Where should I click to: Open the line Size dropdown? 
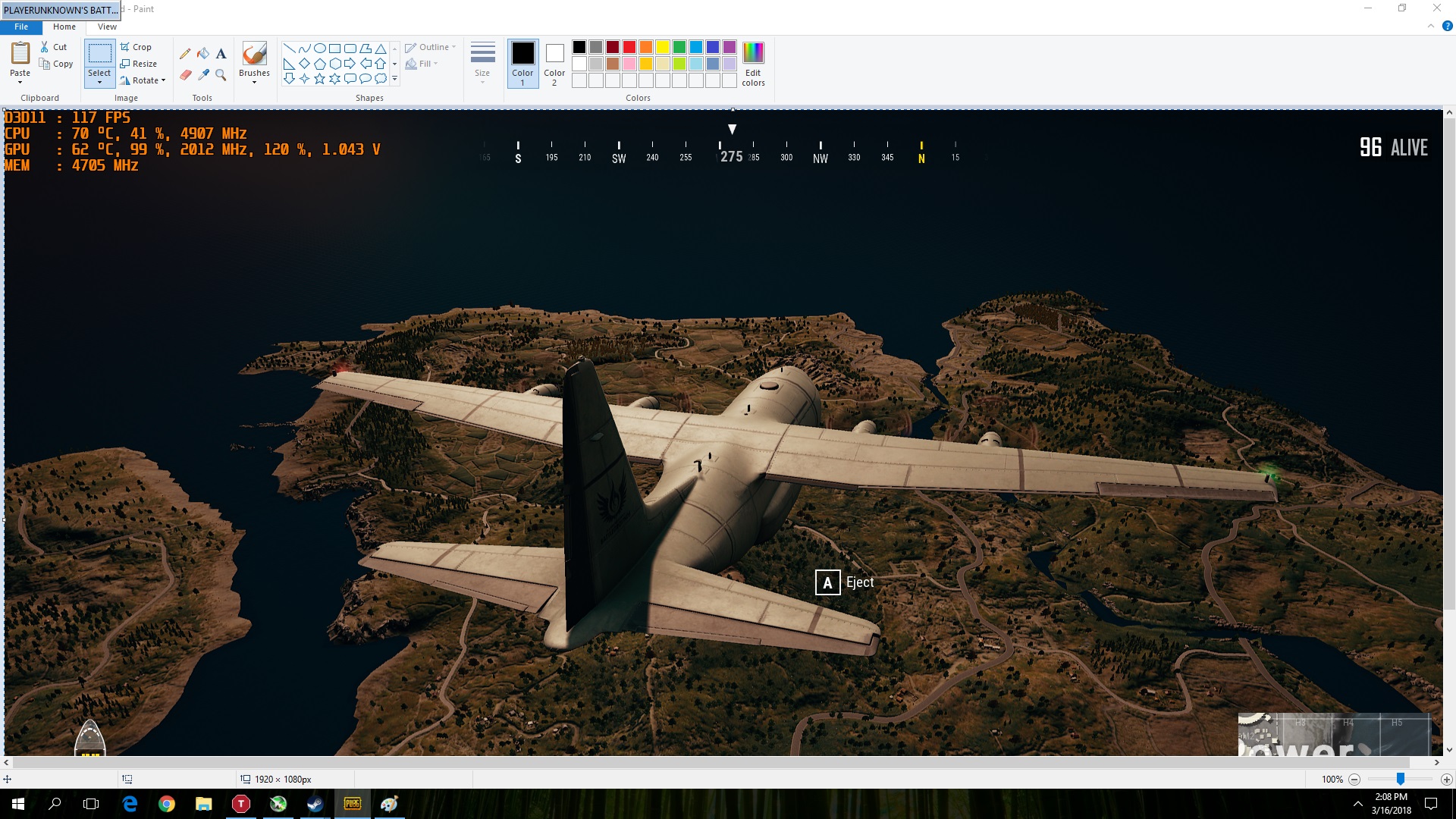tap(482, 62)
